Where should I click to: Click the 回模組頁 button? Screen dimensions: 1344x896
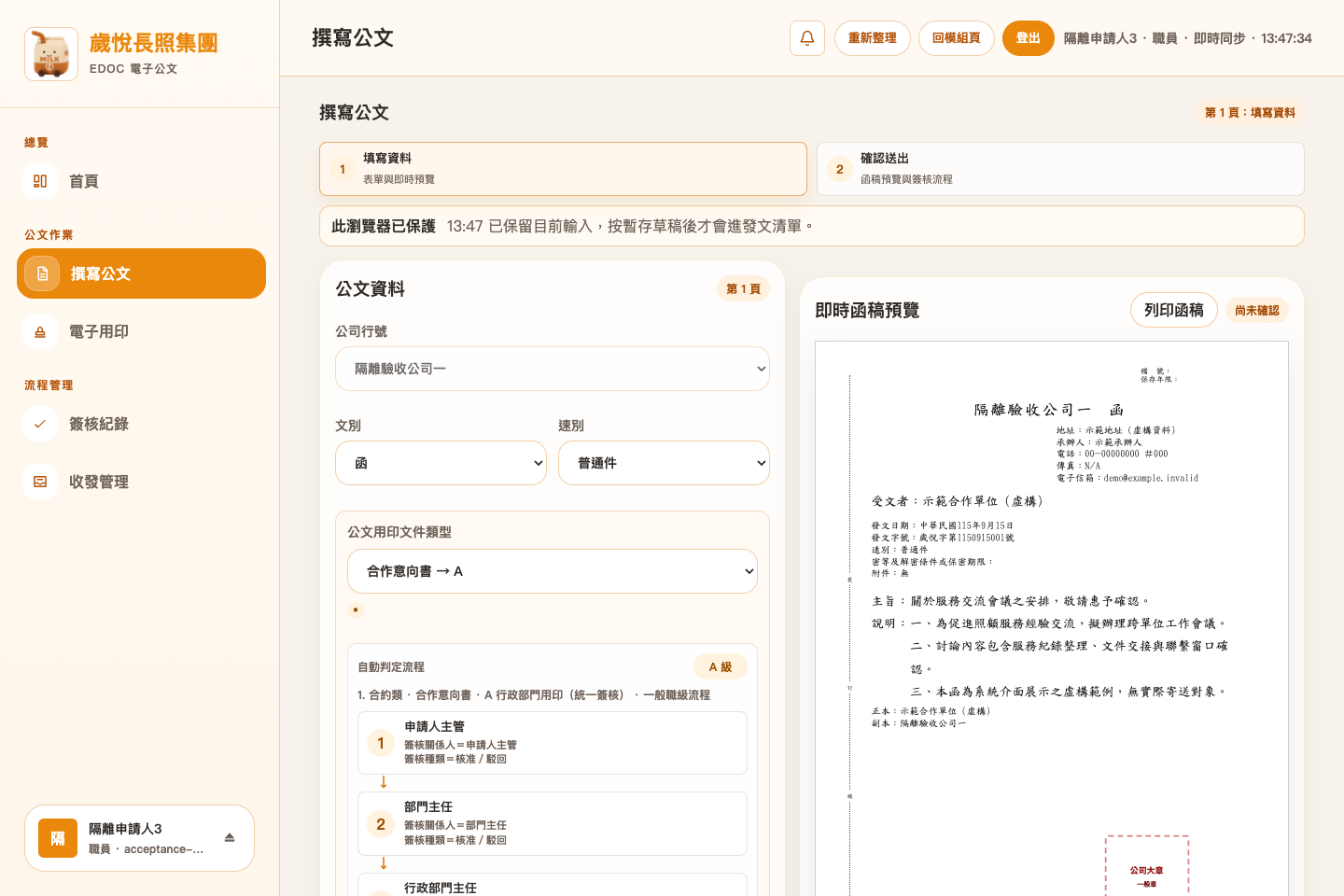(x=957, y=38)
